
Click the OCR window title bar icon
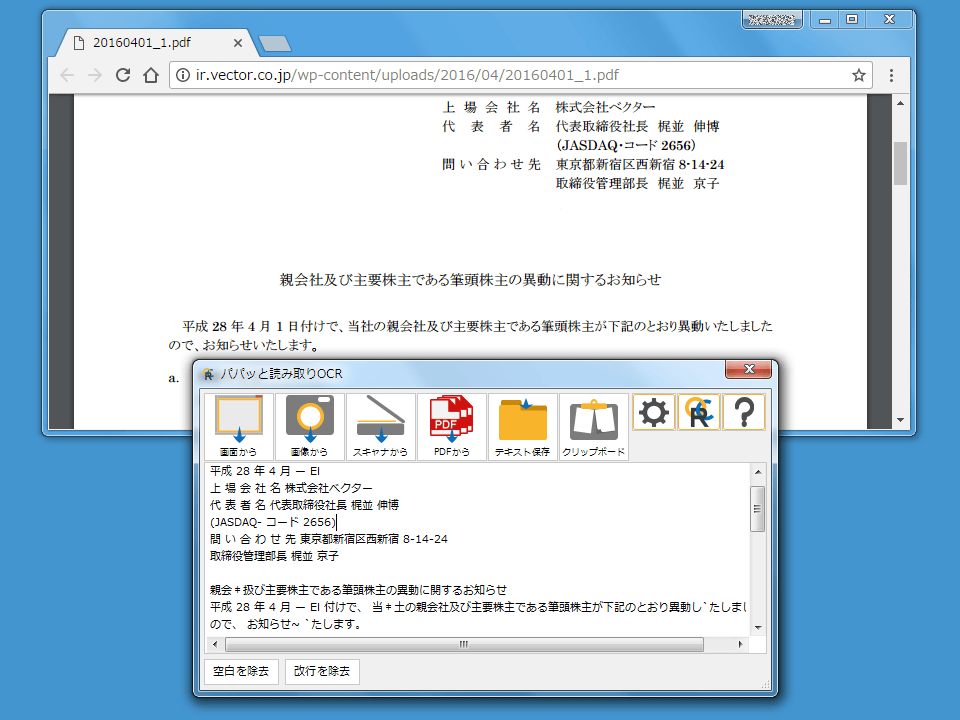pos(208,374)
